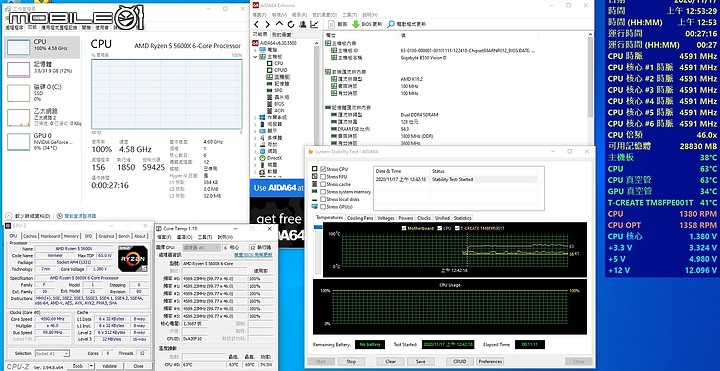Click AIDA64 toolbar user icon
720x371 pixels.
pyautogui.click(x=303, y=24)
